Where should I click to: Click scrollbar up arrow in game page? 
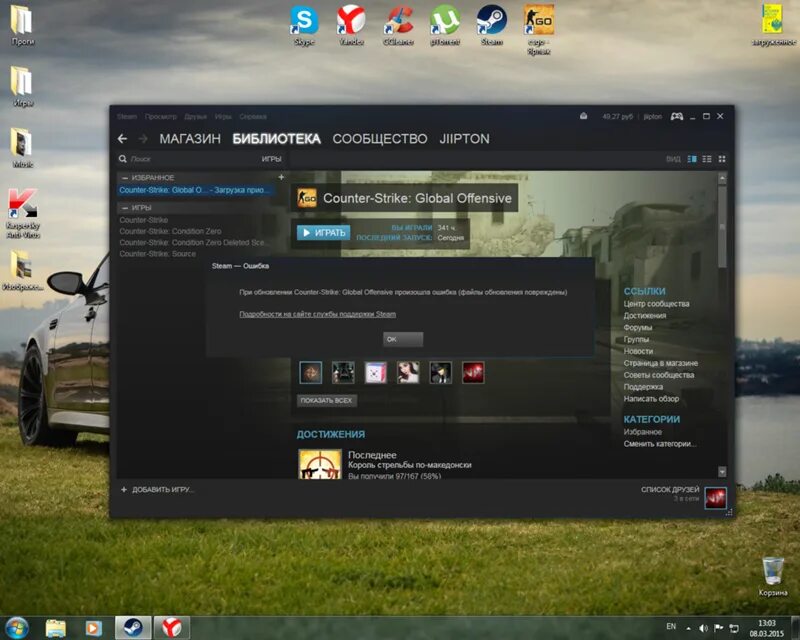[x=722, y=179]
